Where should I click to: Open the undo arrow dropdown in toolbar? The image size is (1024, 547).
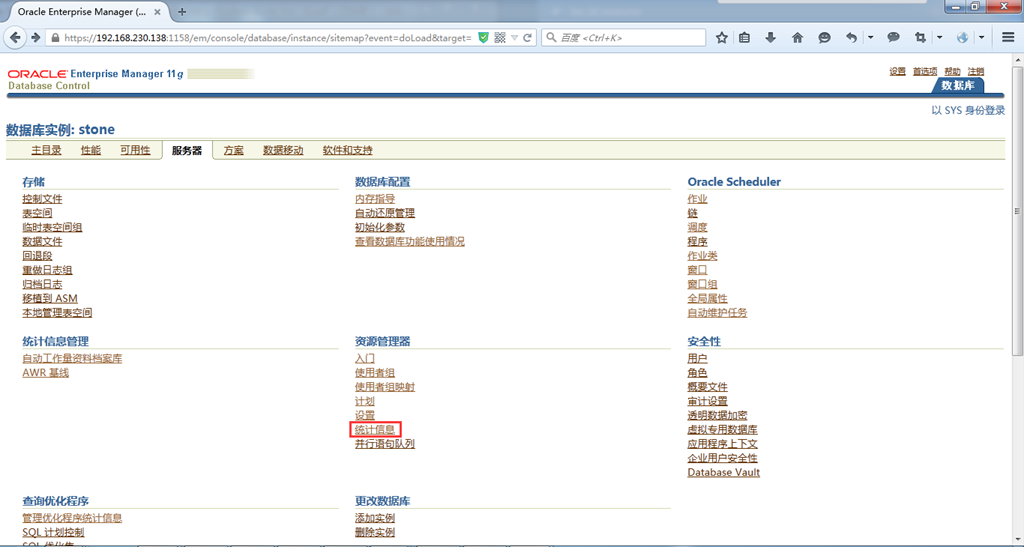(871, 38)
